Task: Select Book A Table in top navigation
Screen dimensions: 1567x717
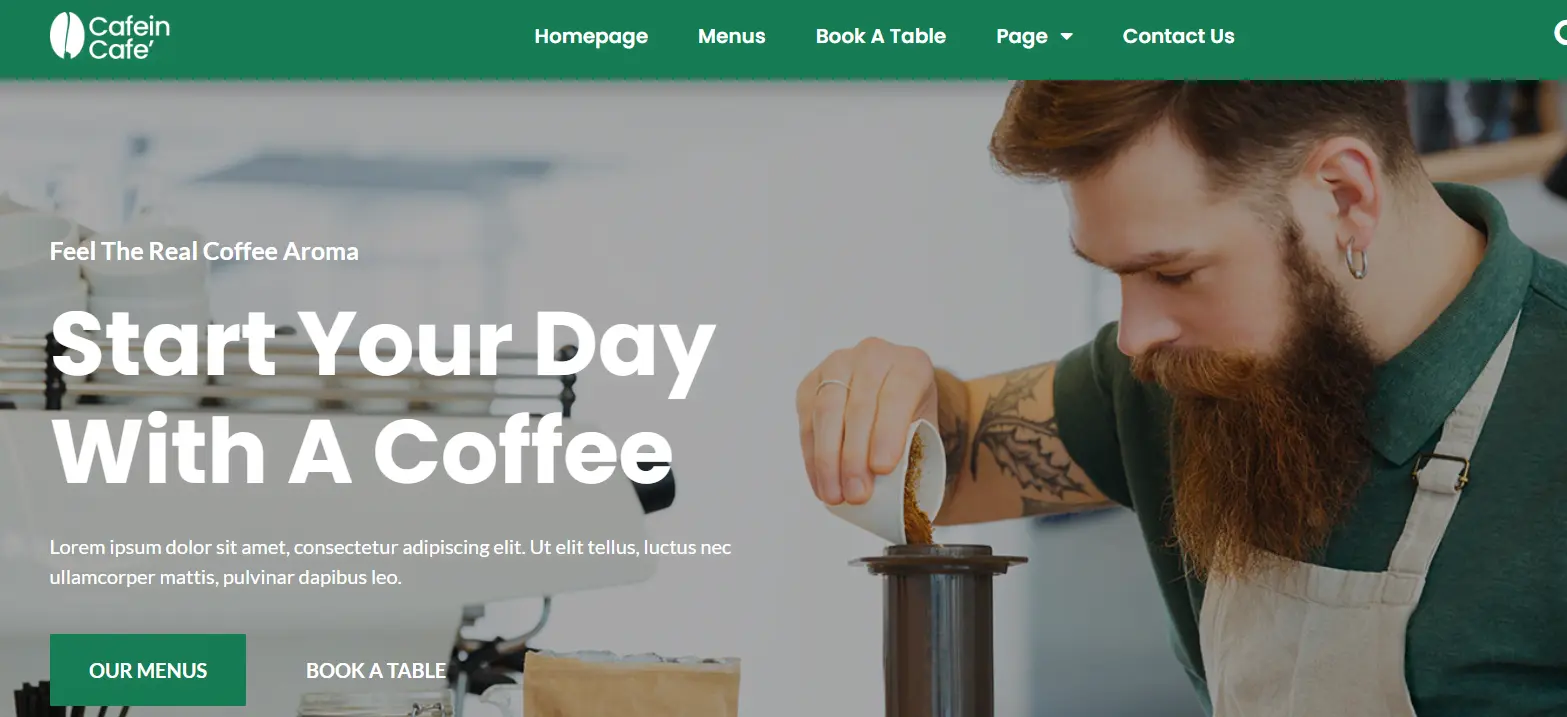Action: coord(880,36)
